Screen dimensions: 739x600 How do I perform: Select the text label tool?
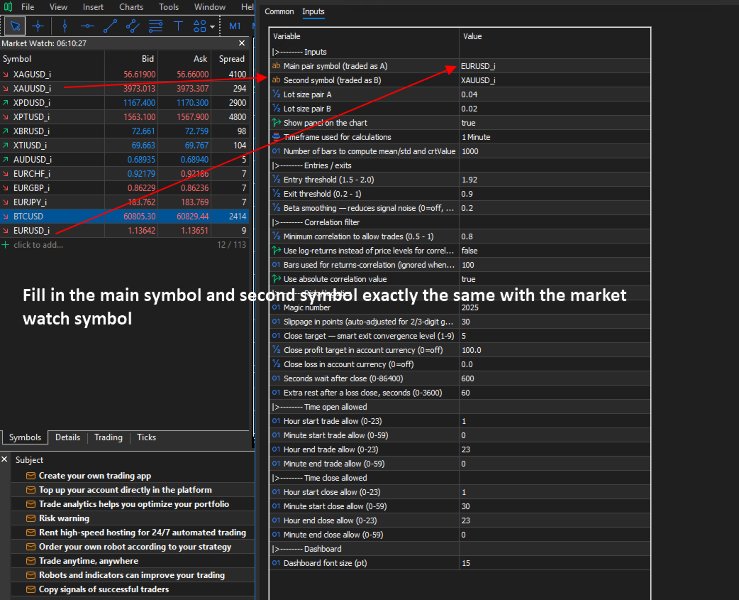(x=178, y=26)
